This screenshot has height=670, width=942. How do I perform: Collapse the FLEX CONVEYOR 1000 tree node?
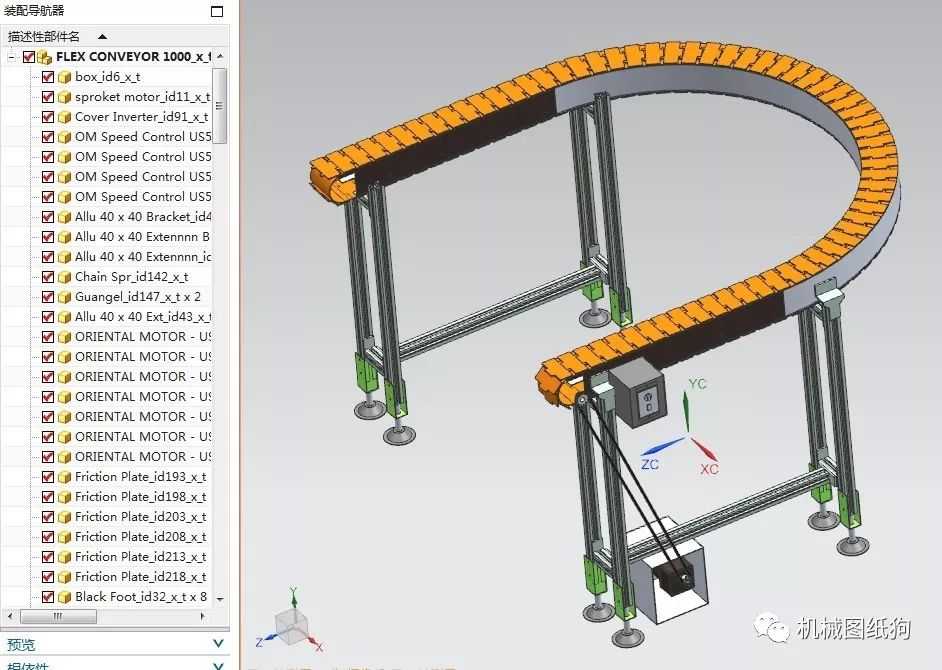point(11,57)
